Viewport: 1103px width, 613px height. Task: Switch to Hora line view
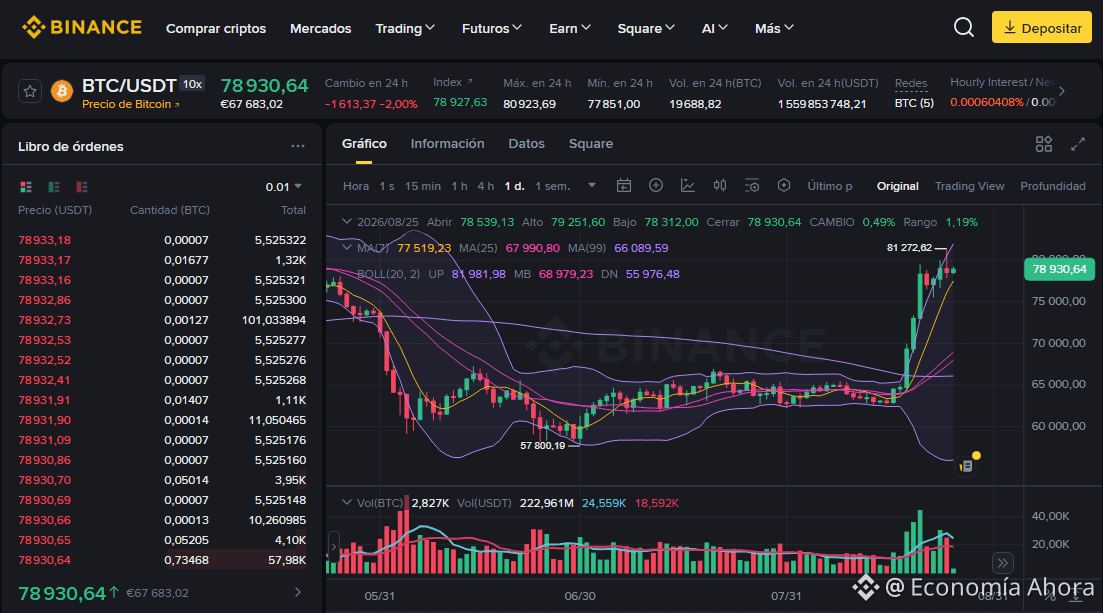click(x=356, y=186)
